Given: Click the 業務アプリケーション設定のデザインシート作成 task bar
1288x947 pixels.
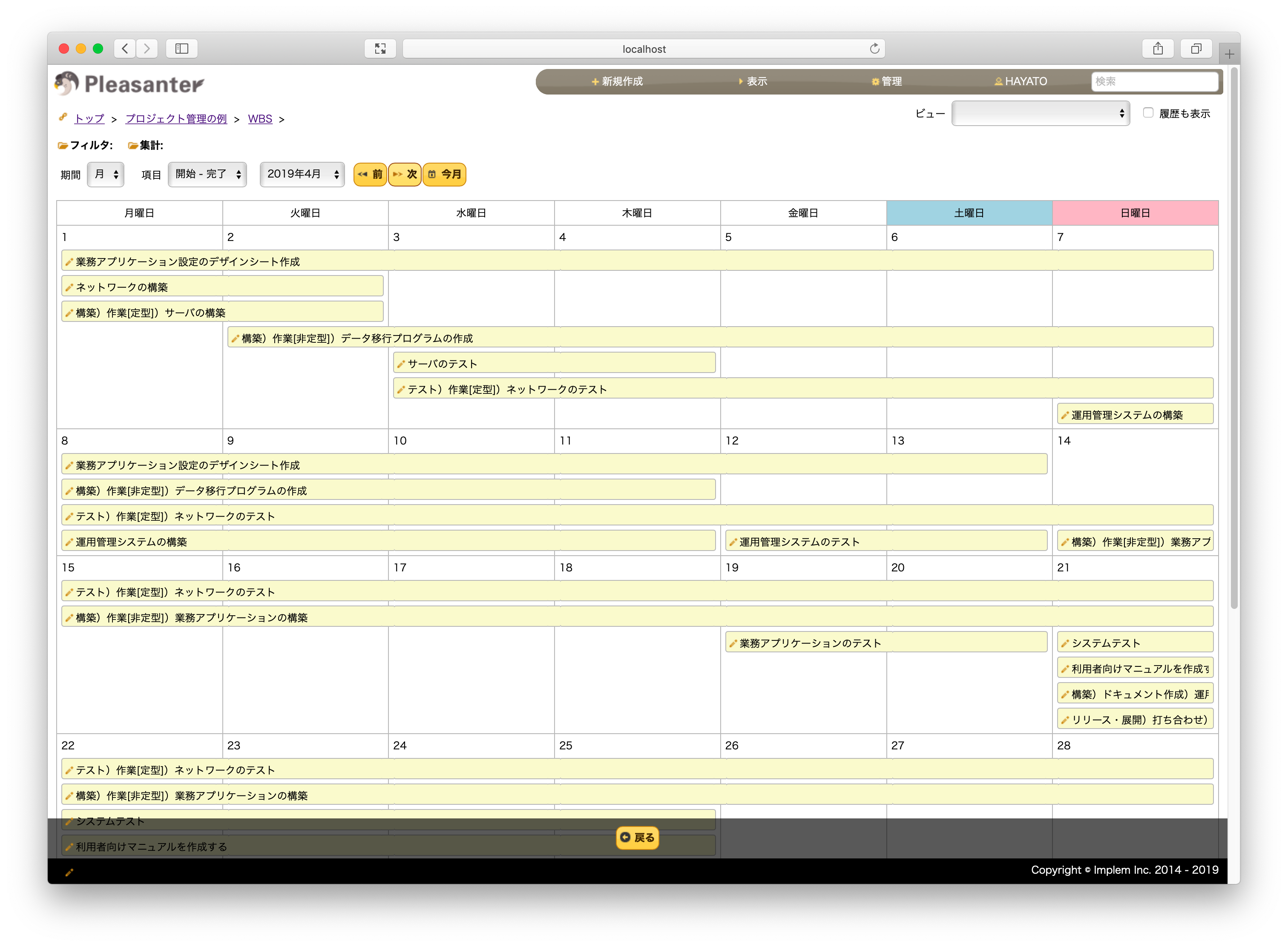Looking at the screenshot, I should [x=190, y=262].
